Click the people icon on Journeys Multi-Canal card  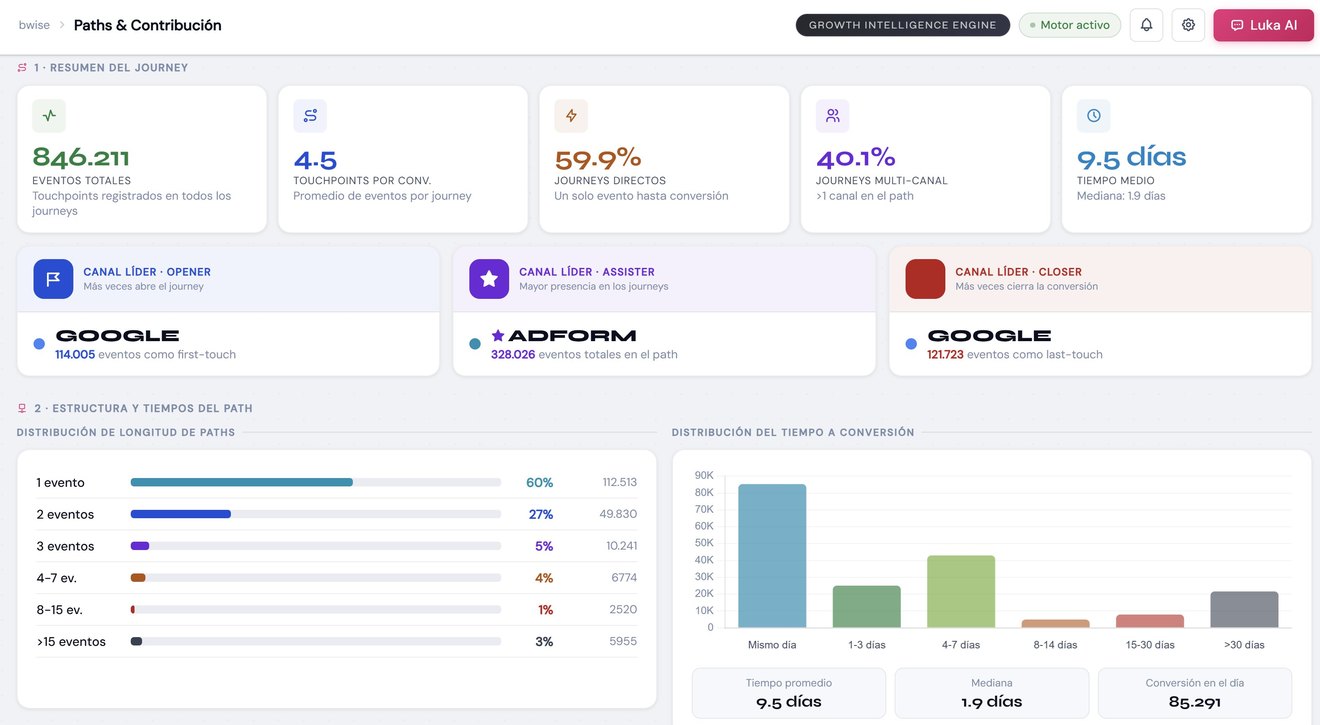(833, 116)
